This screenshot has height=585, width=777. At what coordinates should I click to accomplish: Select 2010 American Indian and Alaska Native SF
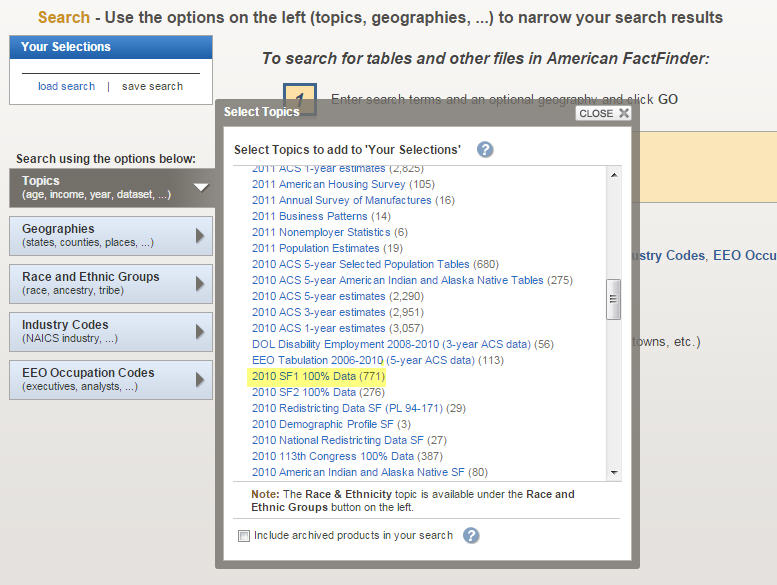(x=358, y=473)
